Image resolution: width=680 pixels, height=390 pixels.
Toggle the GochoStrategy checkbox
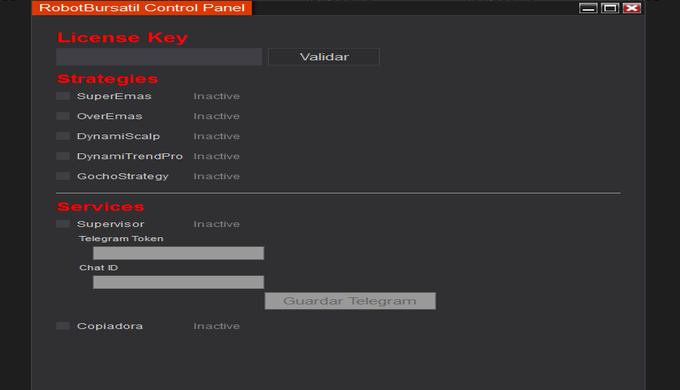[63, 176]
